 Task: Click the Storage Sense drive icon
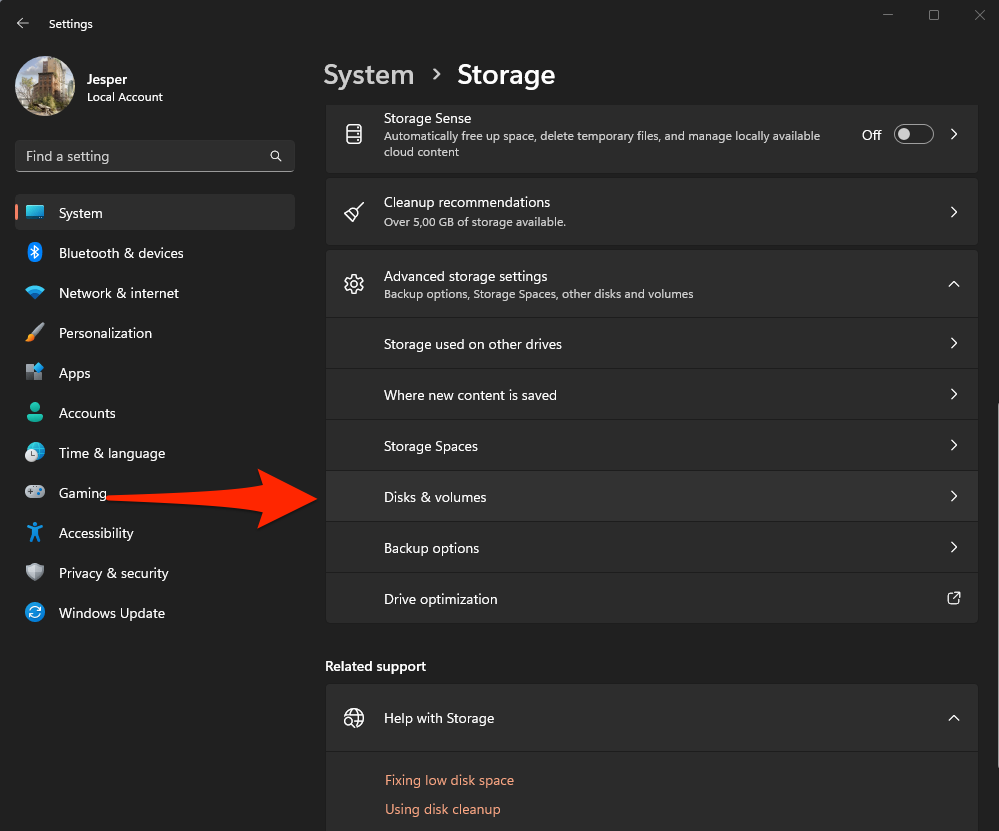(x=354, y=134)
